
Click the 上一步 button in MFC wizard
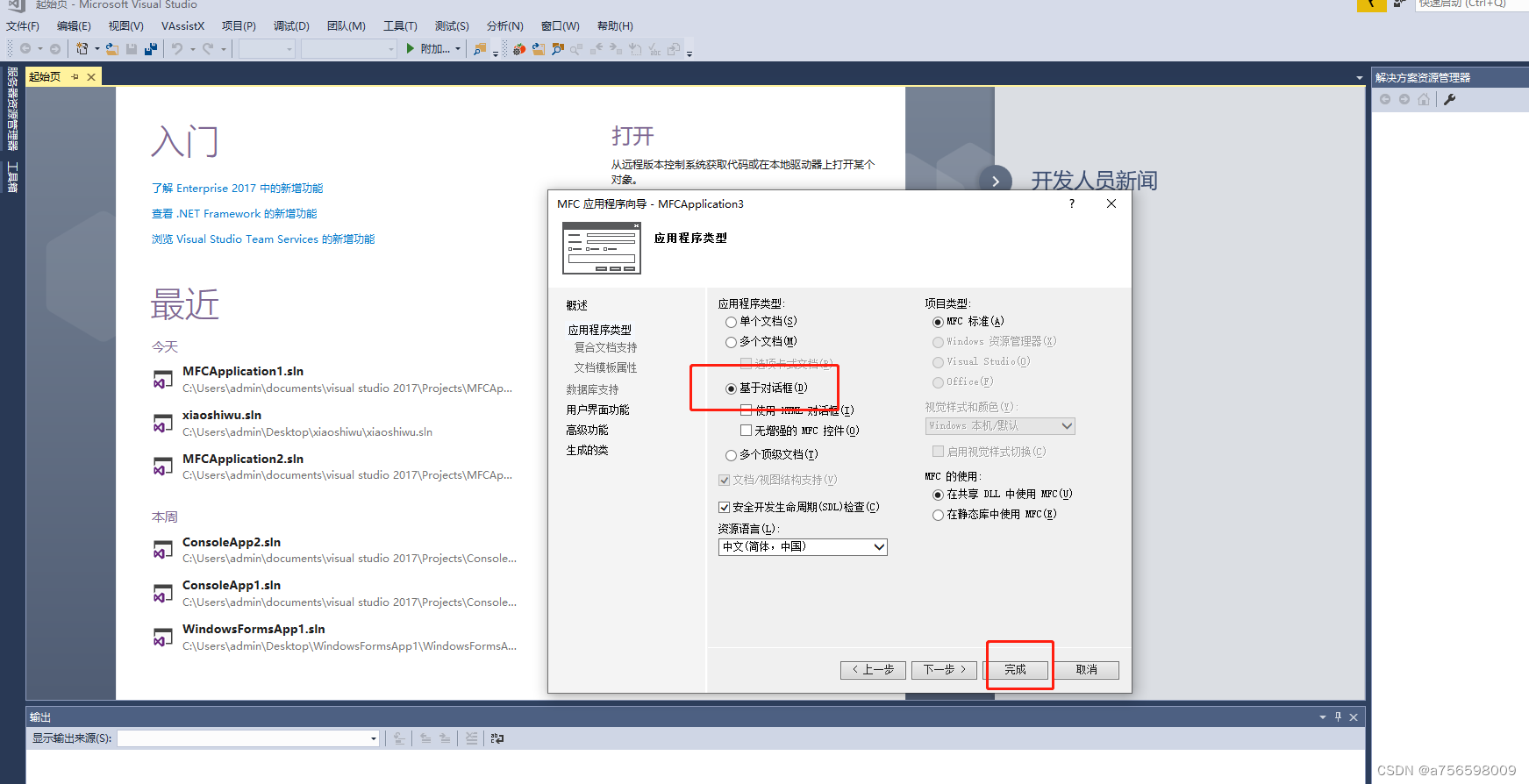tap(873, 670)
